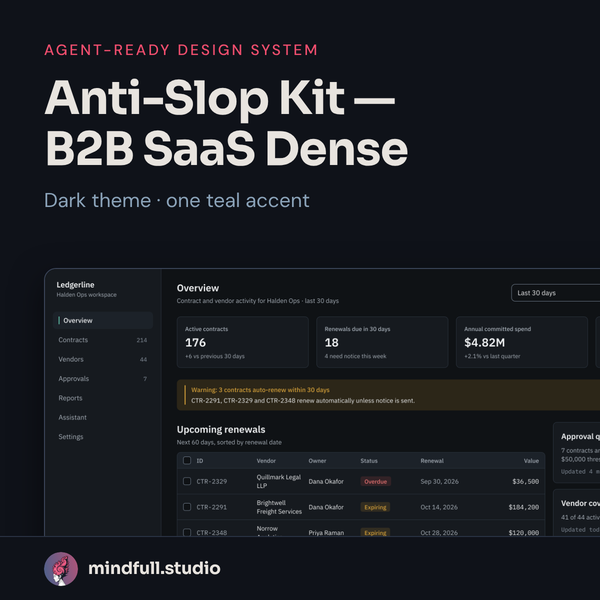Screen dimensions: 600x600
Task: Click the $36,500 value cell
Action: [x=525, y=481]
